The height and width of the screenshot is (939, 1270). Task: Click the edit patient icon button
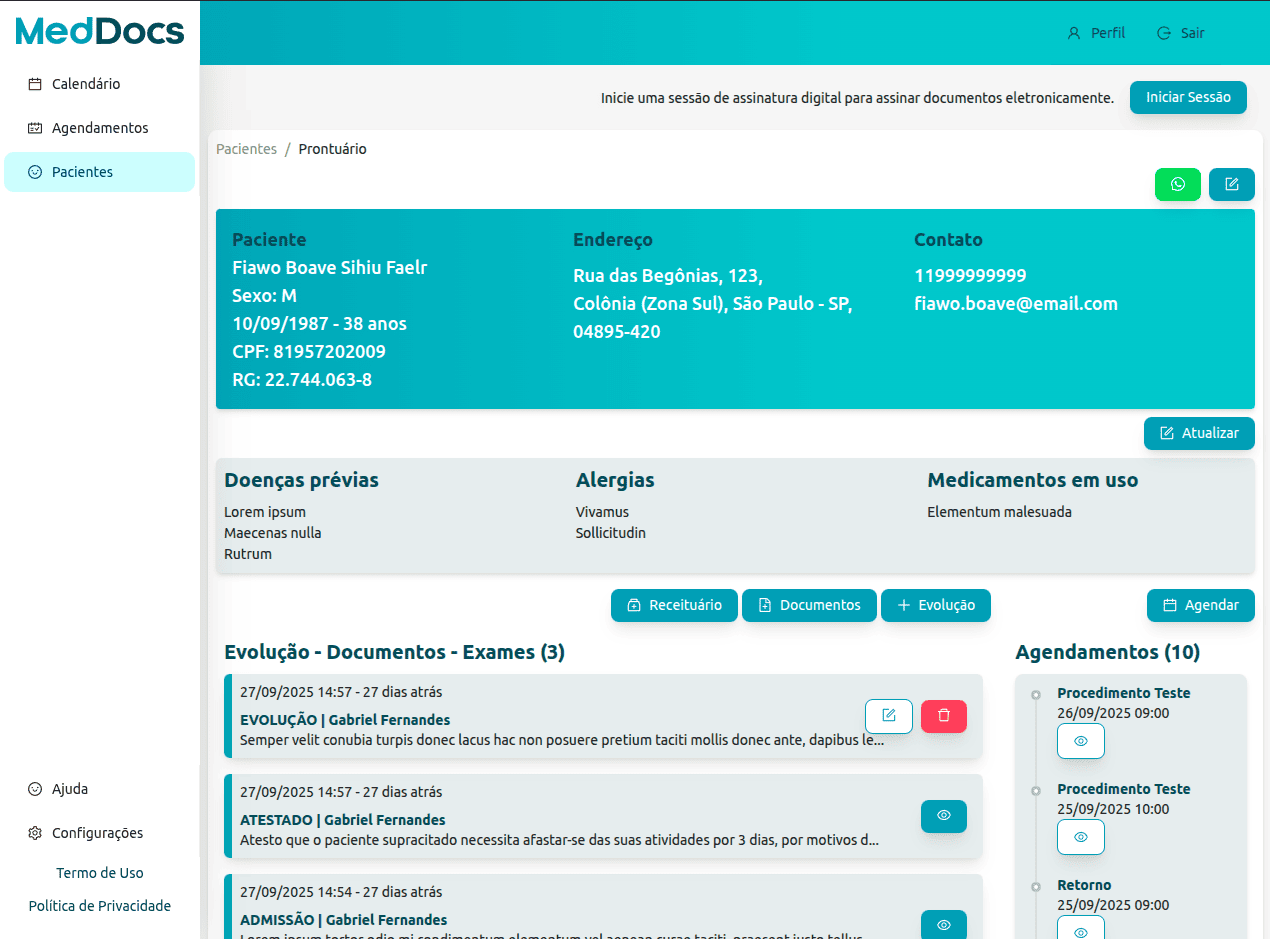[x=1231, y=185]
